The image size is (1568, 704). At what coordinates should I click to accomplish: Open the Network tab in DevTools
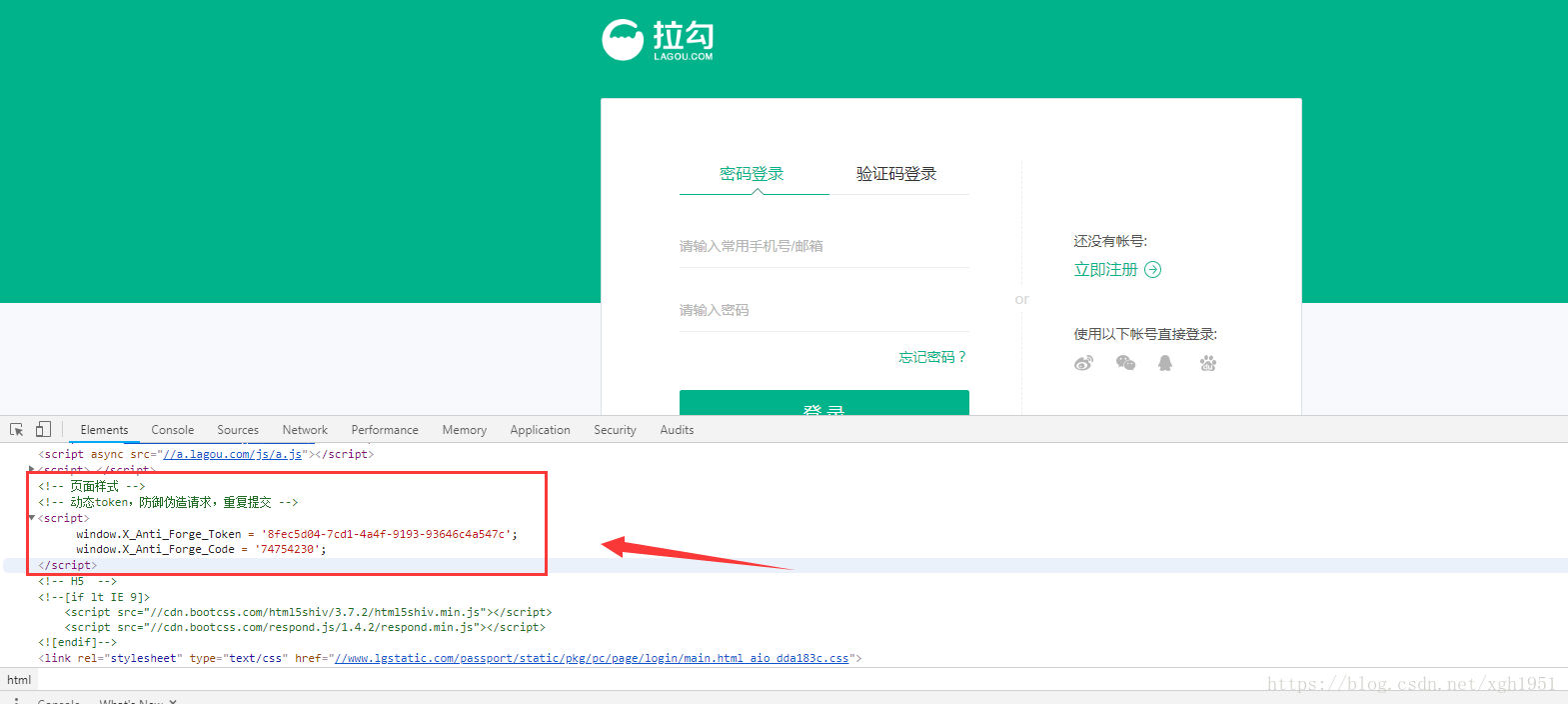[x=305, y=430]
